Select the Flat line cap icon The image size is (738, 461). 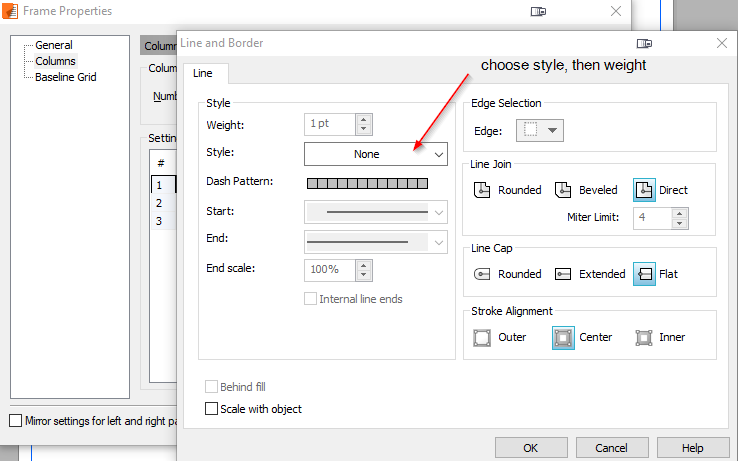coord(644,274)
